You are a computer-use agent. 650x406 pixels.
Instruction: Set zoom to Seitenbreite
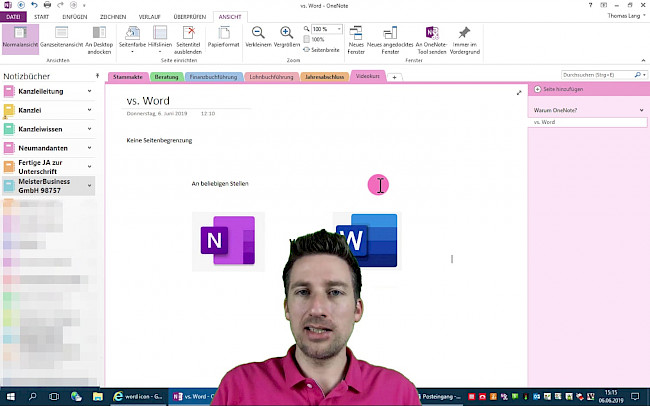[321, 49]
